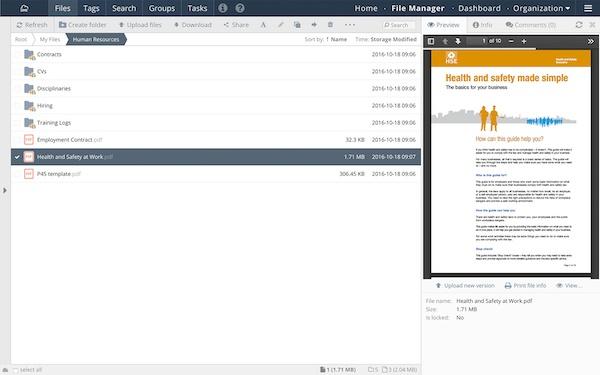Open PDF viewer tools double-chevron menu
Image resolution: width=600 pixels, height=375 pixels.
pyautogui.click(x=590, y=41)
